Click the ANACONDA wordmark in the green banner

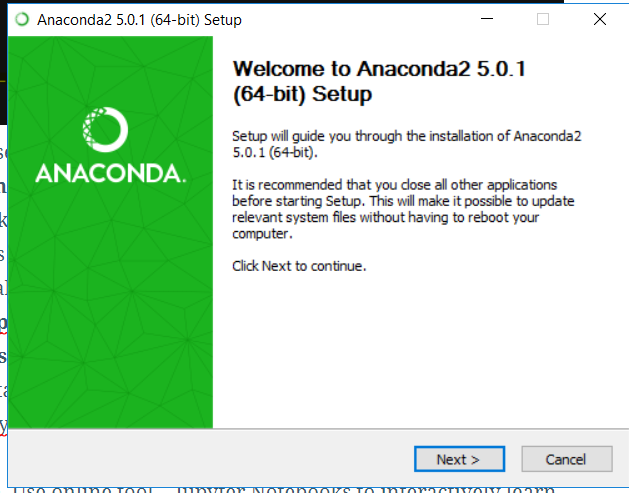pos(111,173)
